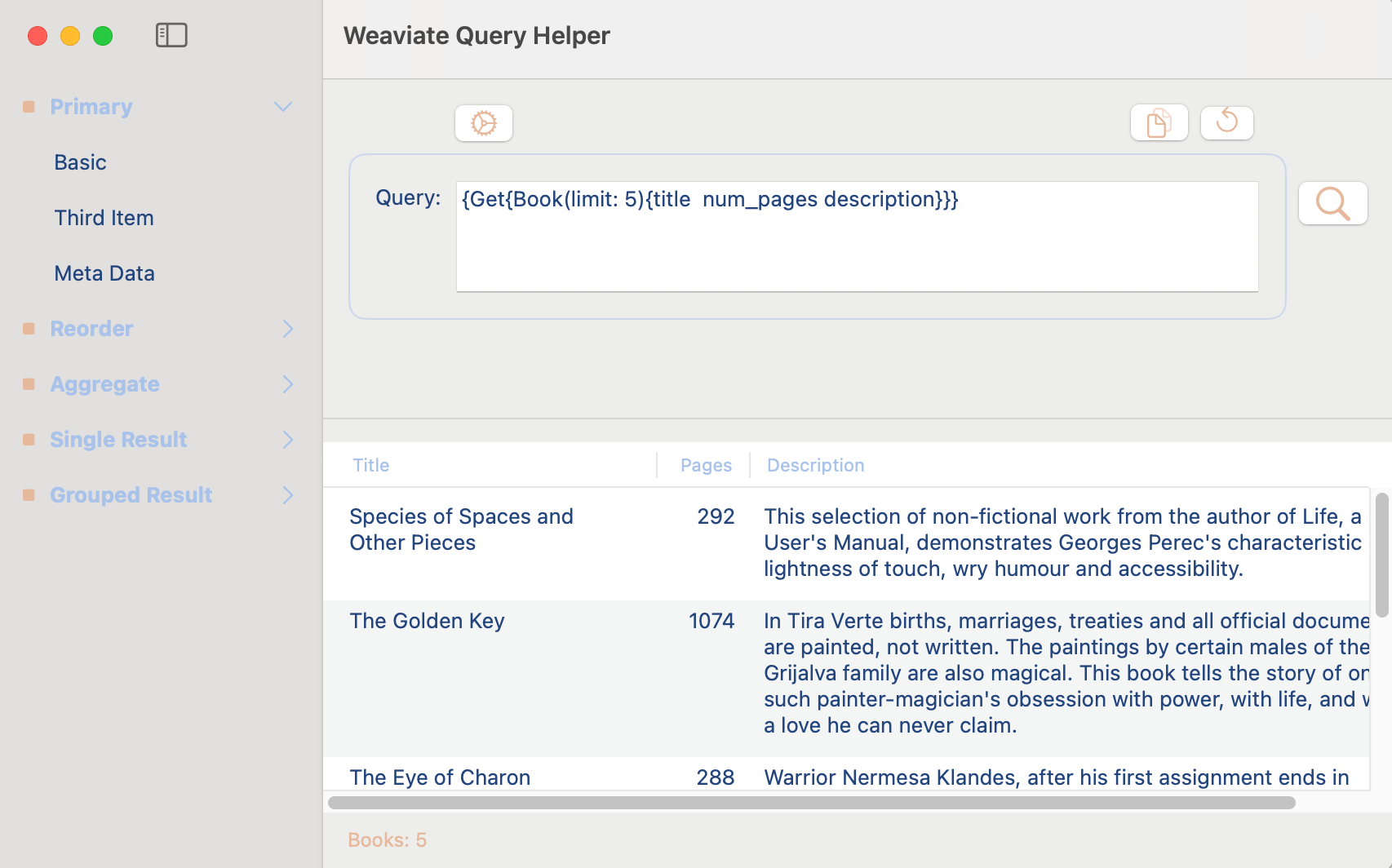
Task: Toggle the sidebar with the panel icon
Action: [x=172, y=35]
